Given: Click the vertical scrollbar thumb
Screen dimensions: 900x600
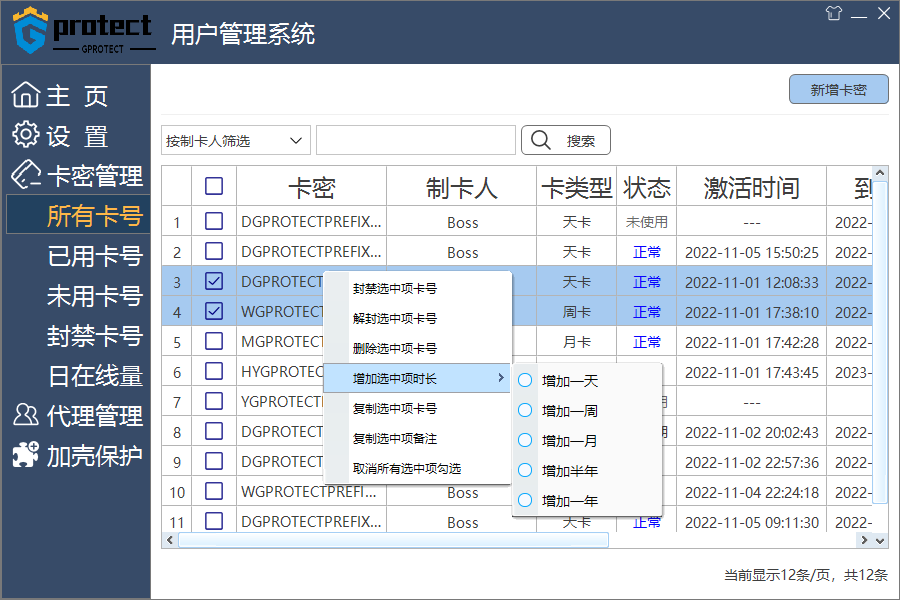Looking at the screenshot, I should tap(880, 342).
